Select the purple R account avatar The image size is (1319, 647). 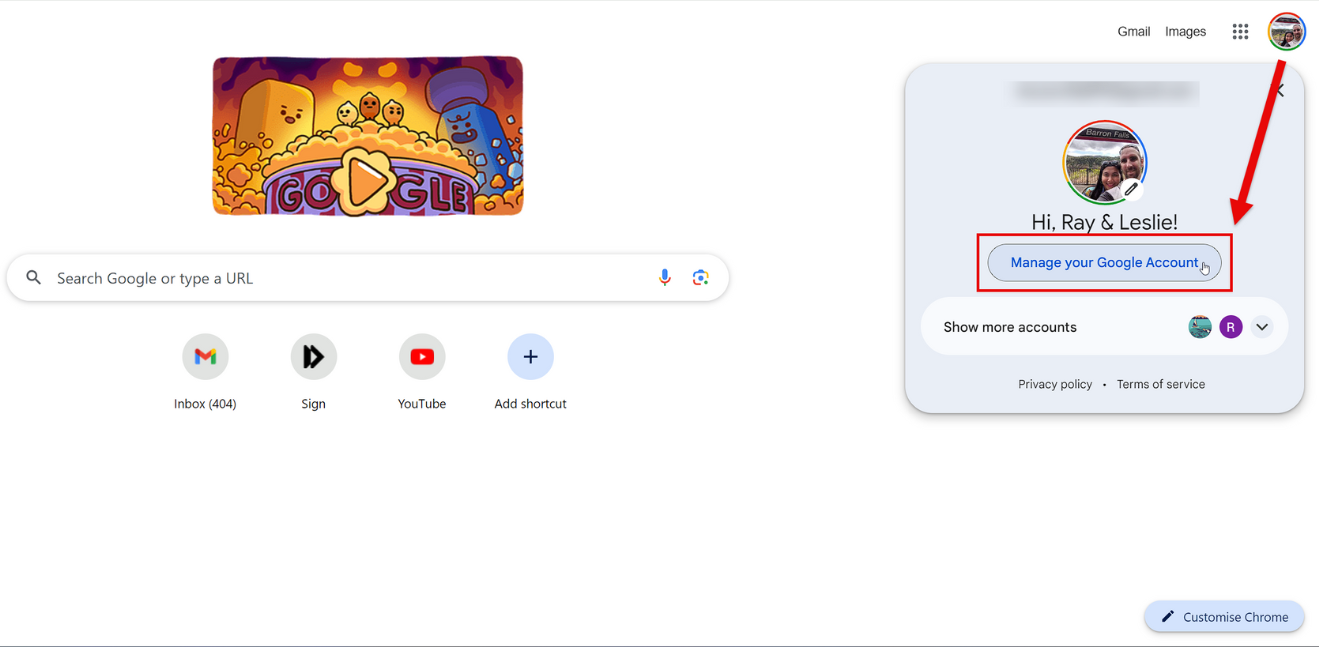pyautogui.click(x=1231, y=327)
